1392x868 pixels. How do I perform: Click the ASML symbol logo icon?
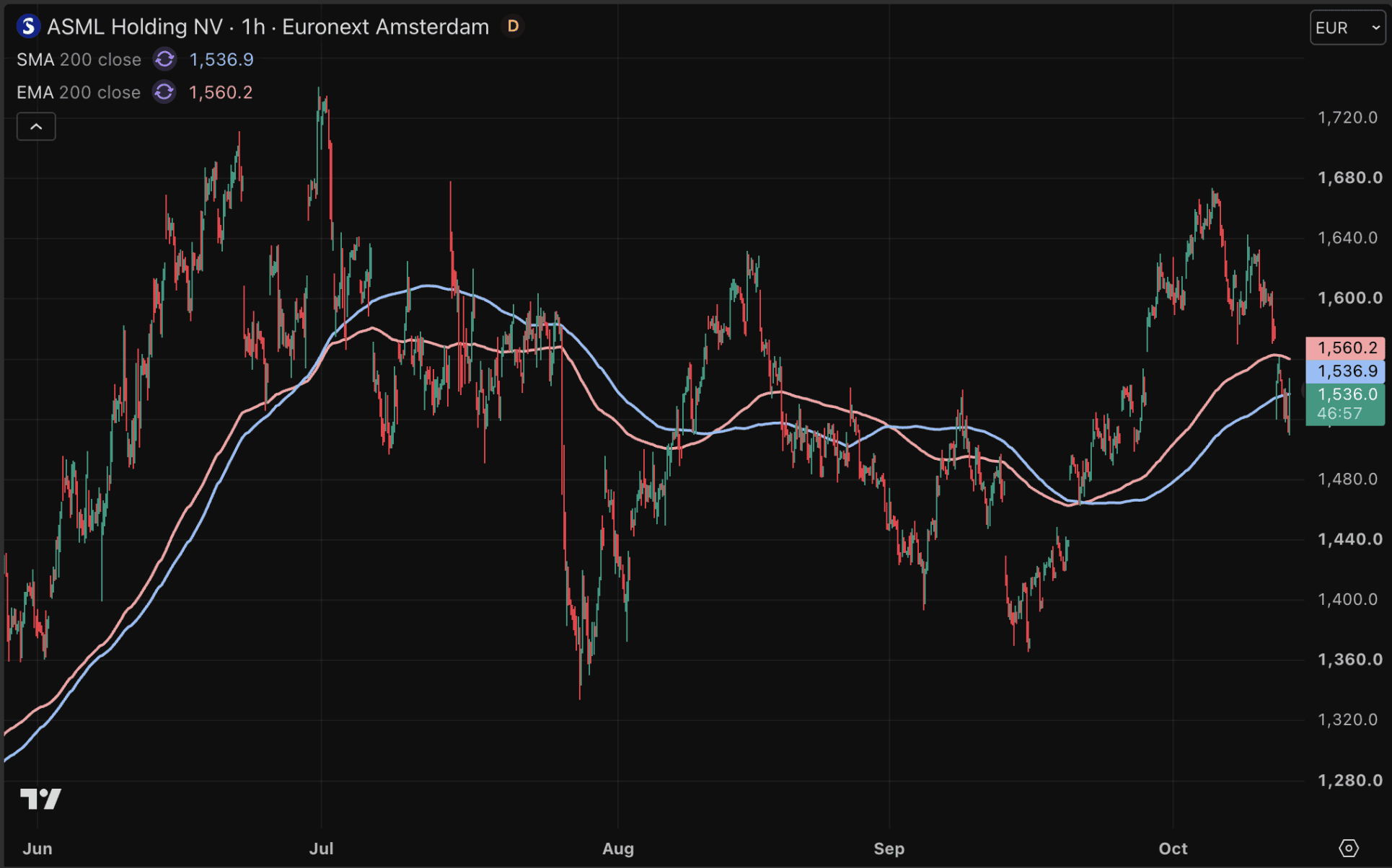[28, 27]
